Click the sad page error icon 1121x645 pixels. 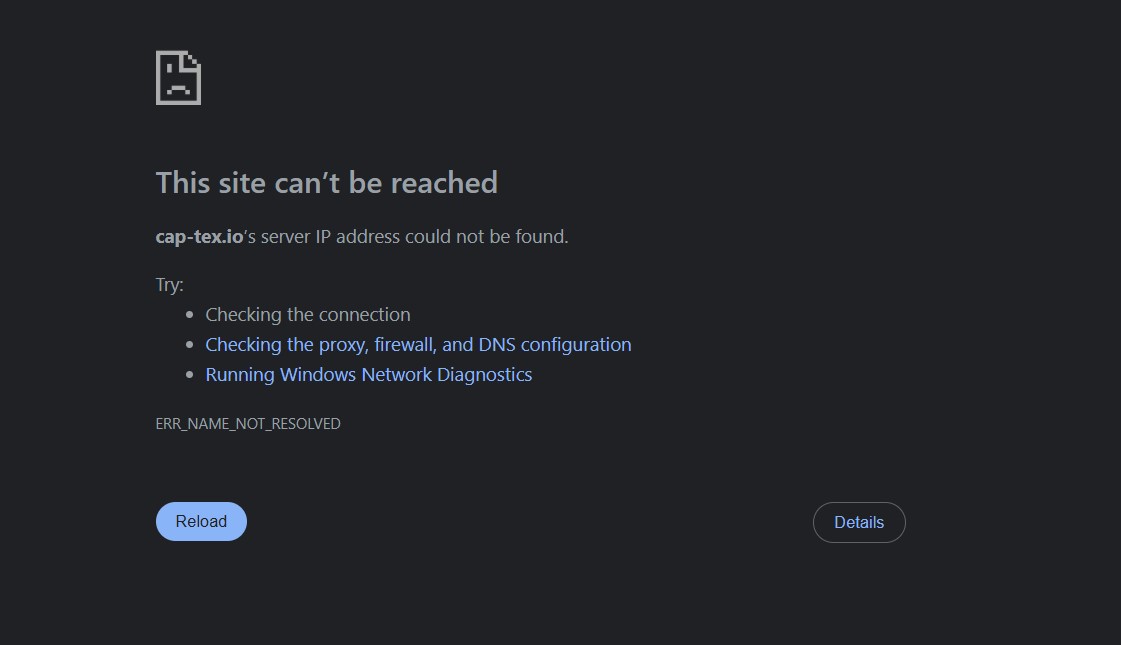178,78
